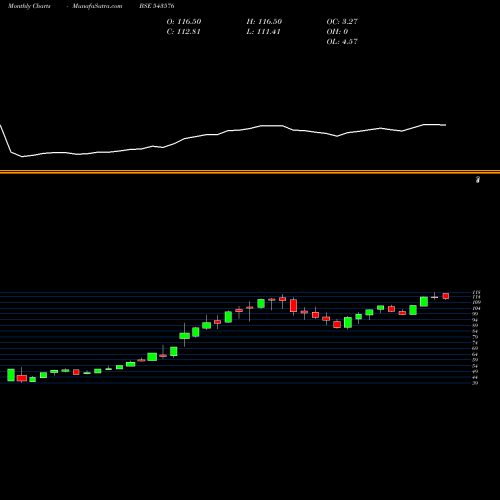Click the 'Monthly Charts' title text
This screenshot has height=500, width=500.
click(x=29, y=6)
